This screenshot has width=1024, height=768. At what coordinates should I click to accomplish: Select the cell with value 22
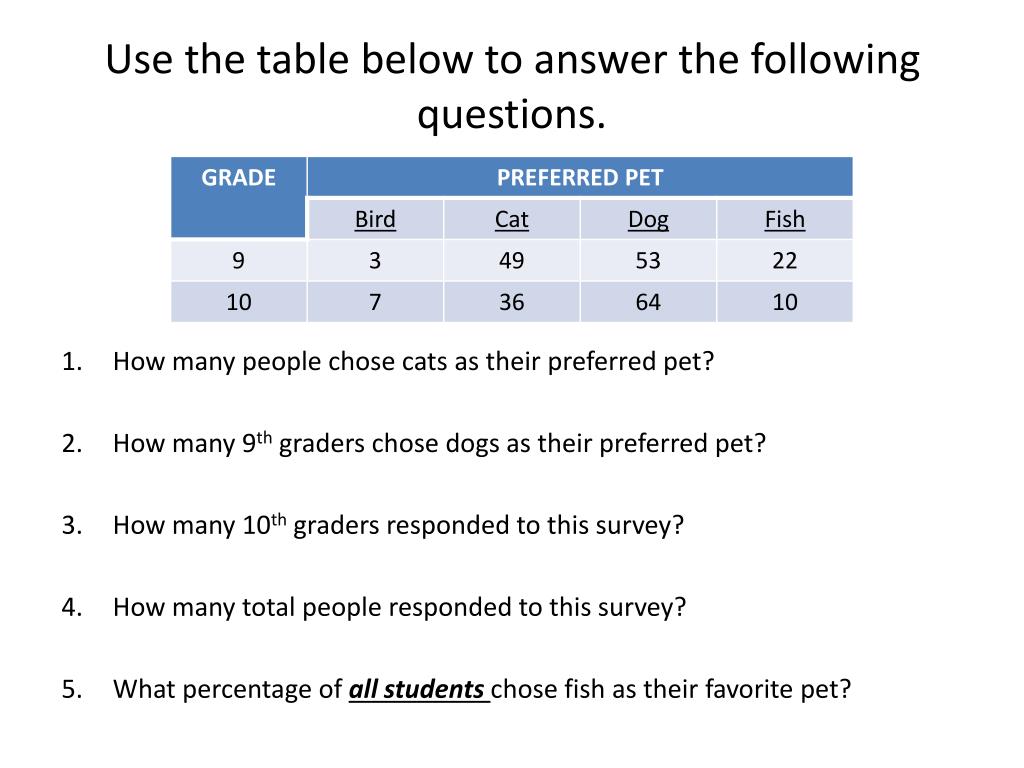[x=784, y=261]
